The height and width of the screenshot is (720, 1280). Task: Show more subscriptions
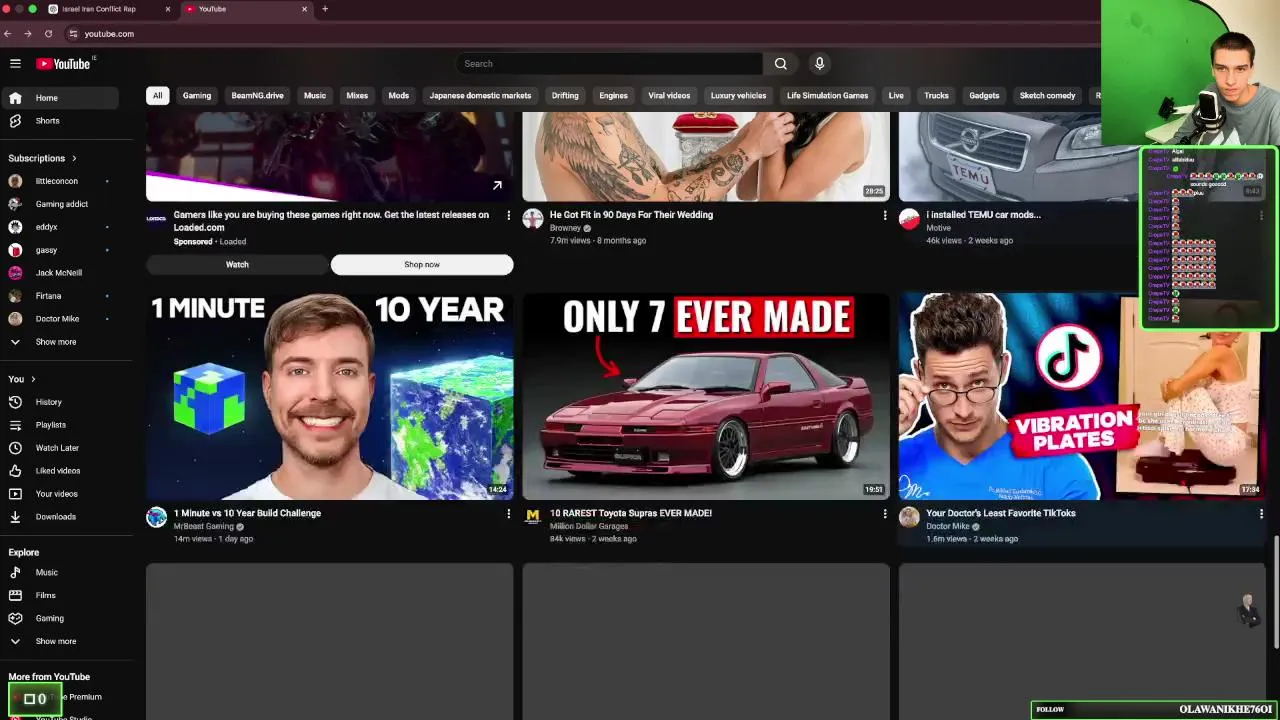coord(60,342)
